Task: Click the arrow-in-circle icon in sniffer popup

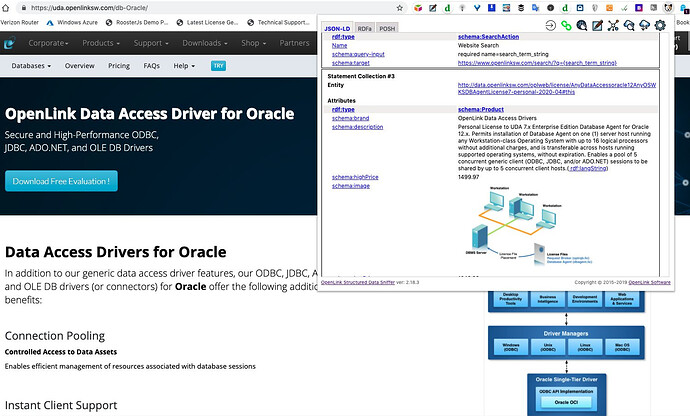Action: (x=551, y=26)
